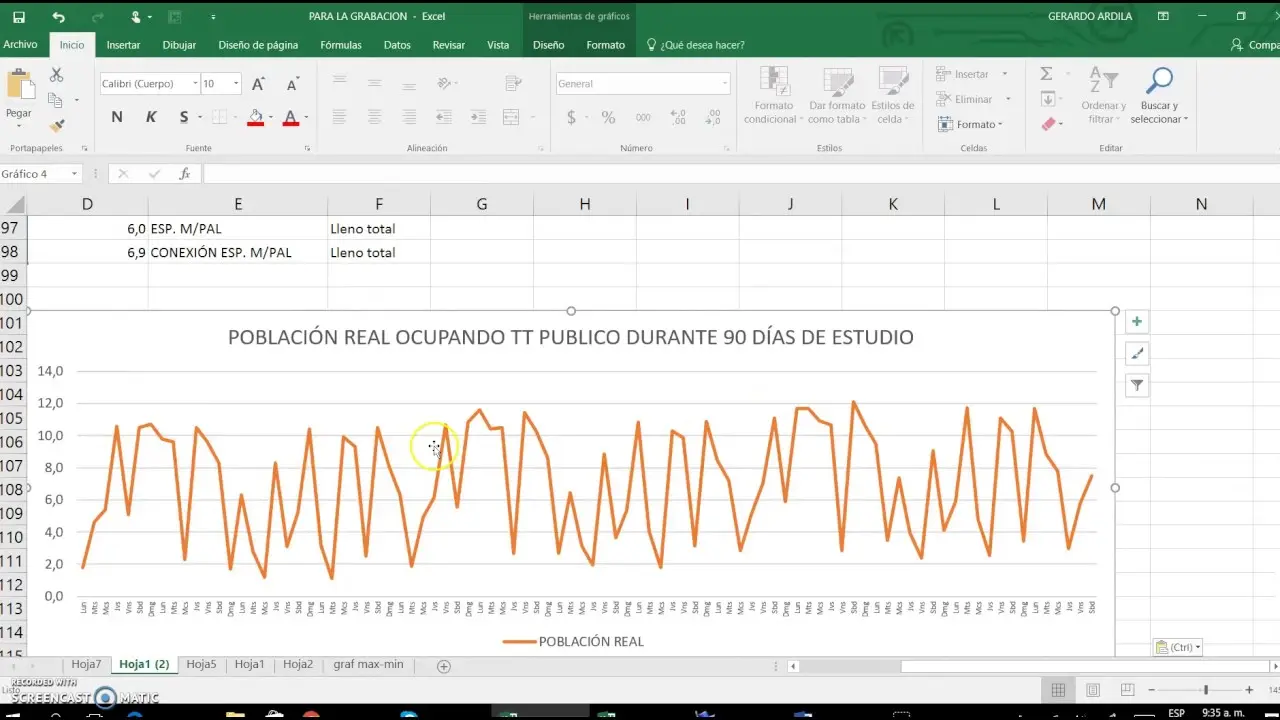This screenshot has width=1280, height=720.
Task: Toggle chart styles with the brush button
Action: click(x=1136, y=353)
